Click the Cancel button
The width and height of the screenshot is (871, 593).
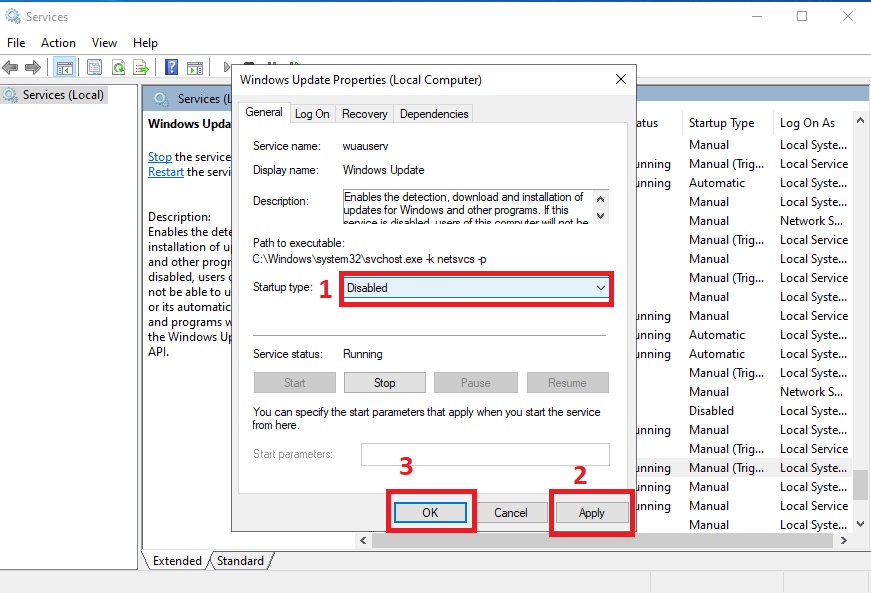click(x=510, y=512)
